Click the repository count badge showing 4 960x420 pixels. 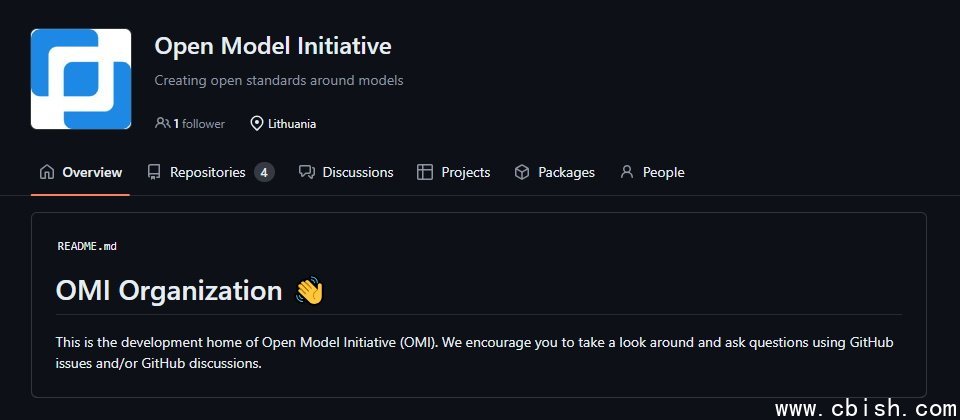264,172
